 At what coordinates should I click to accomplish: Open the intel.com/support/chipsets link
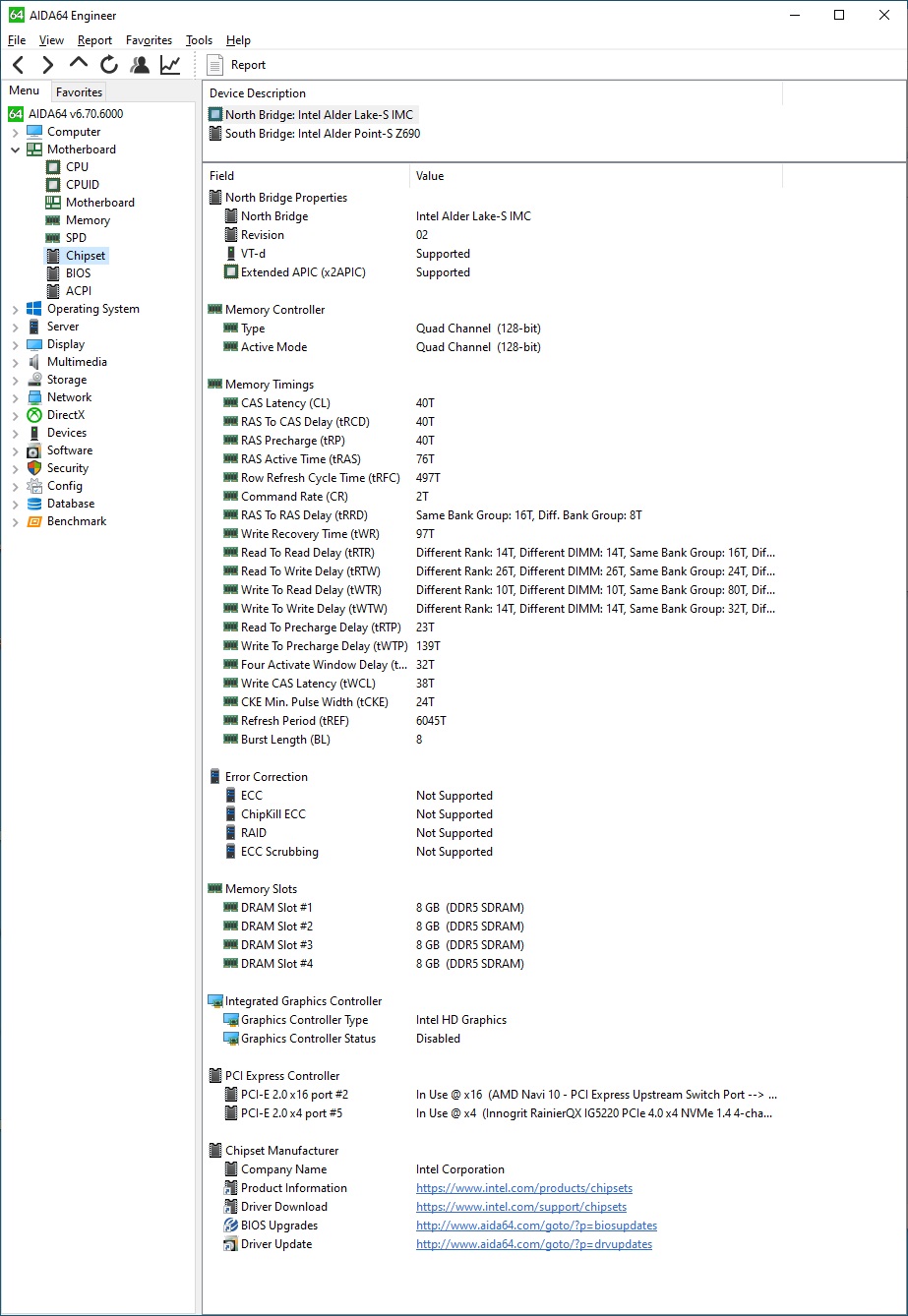(x=521, y=1207)
